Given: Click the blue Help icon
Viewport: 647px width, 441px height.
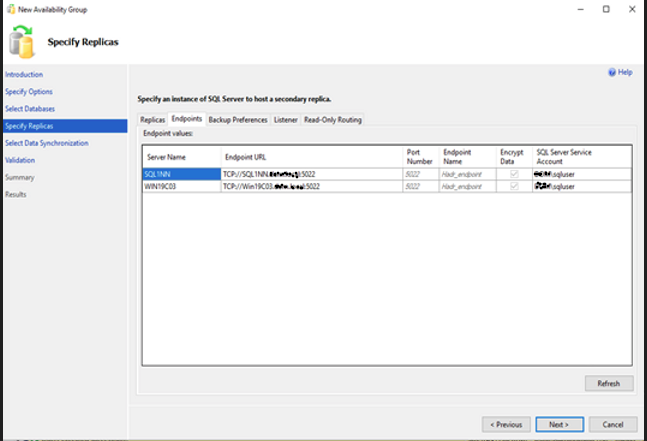Looking at the screenshot, I should [x=613, y=73].
